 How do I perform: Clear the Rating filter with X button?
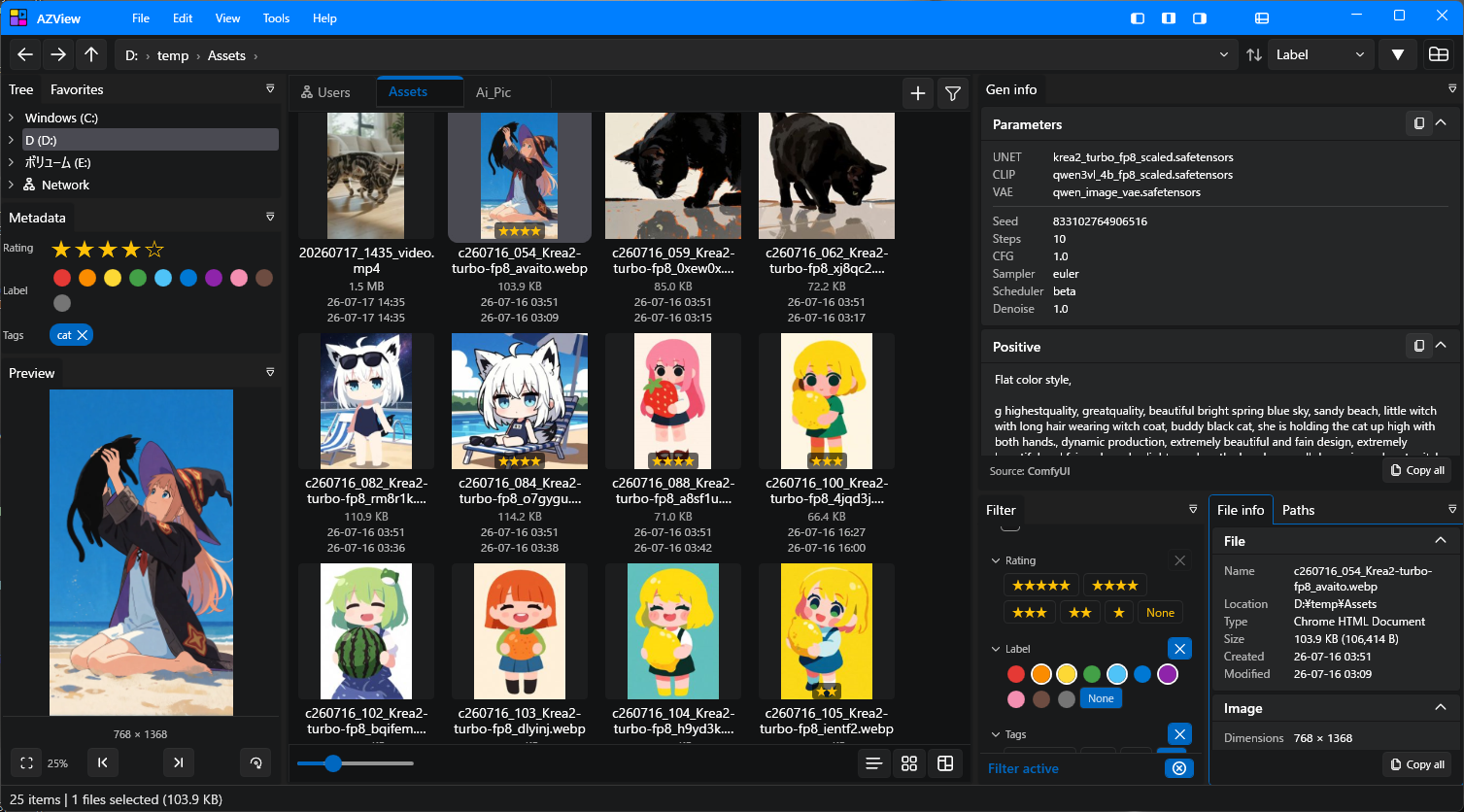tap(1179, 560)
